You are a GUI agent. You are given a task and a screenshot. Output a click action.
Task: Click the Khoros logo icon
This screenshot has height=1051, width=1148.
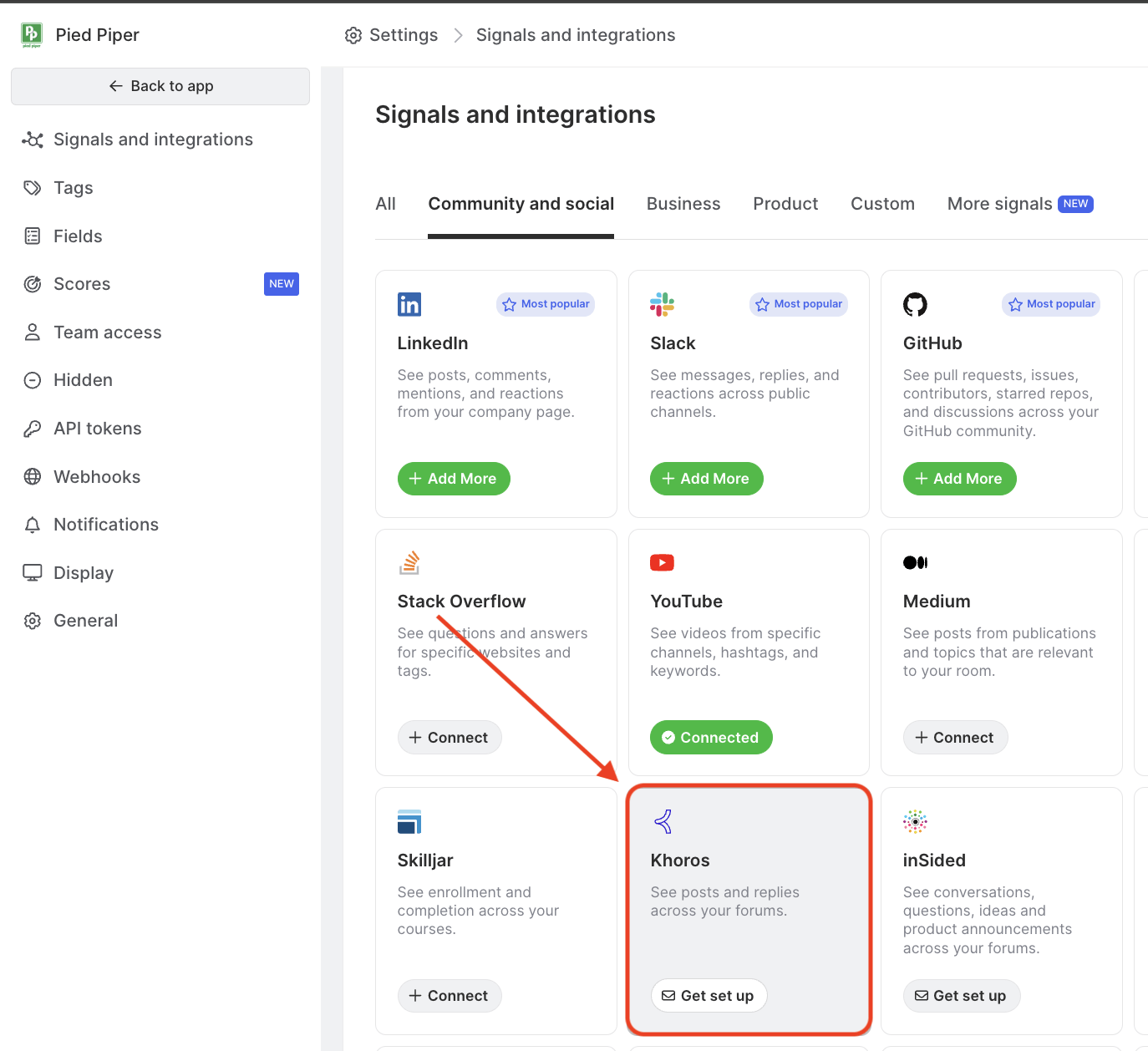click(663, 821)
